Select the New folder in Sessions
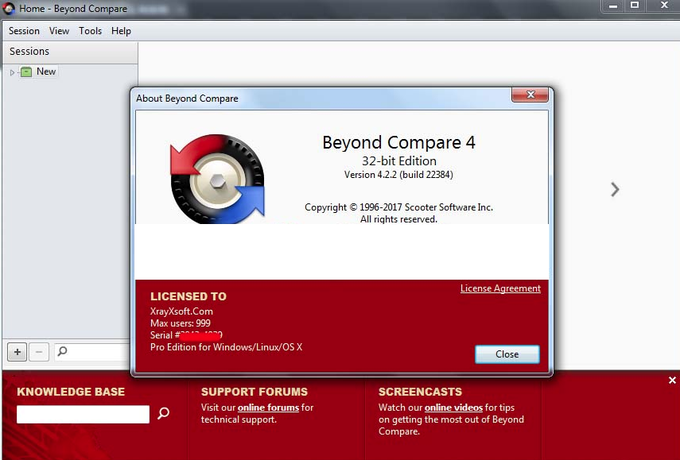This screenshot has width=680, height=460. click(46, 72)
